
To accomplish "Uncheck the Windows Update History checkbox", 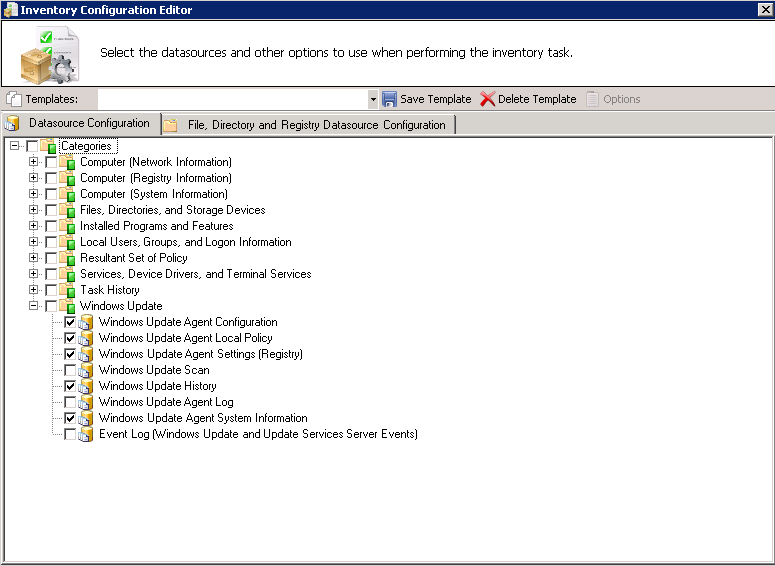I will tap(70, 386).
